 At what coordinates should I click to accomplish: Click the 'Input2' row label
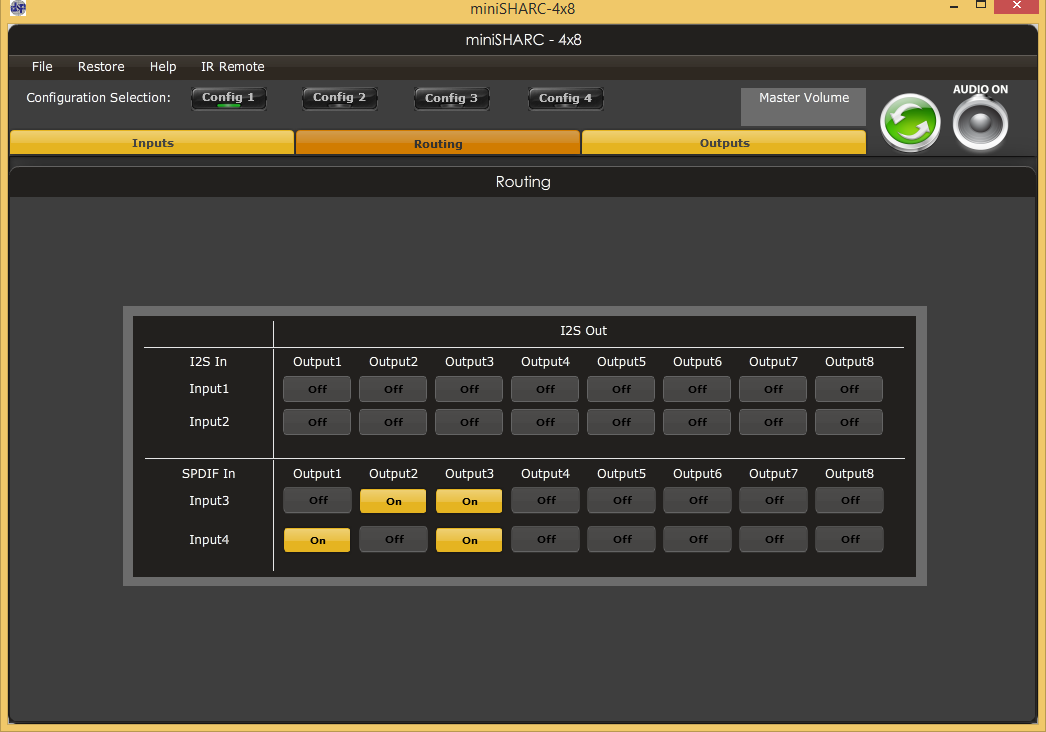pos(209,422)
